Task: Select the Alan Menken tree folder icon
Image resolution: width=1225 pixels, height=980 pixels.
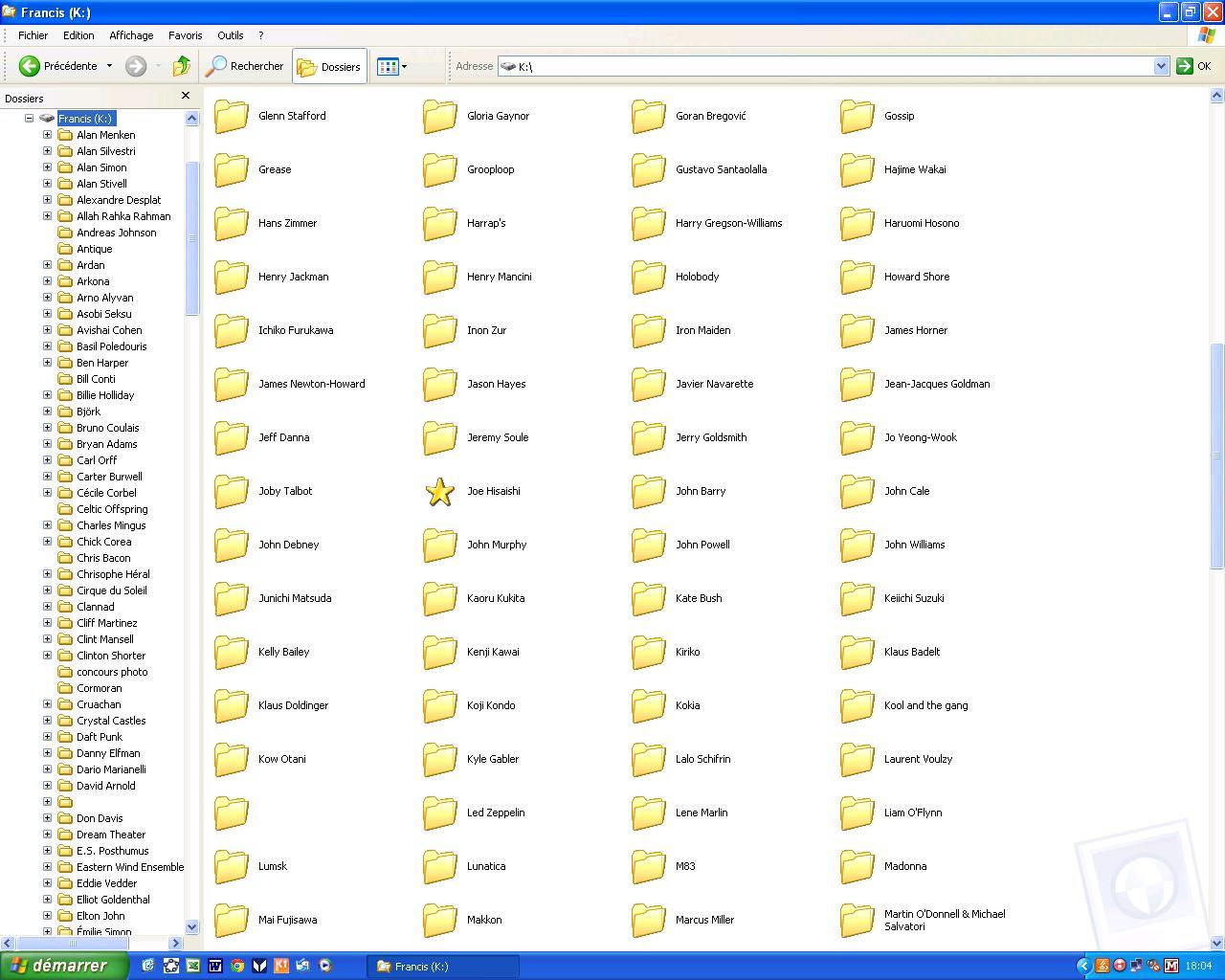Action: tap(65, 135)
